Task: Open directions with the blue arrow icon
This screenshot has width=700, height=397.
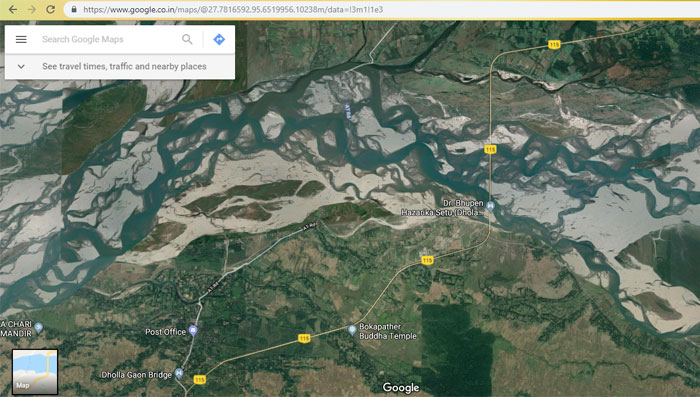Action: [219, 39]
